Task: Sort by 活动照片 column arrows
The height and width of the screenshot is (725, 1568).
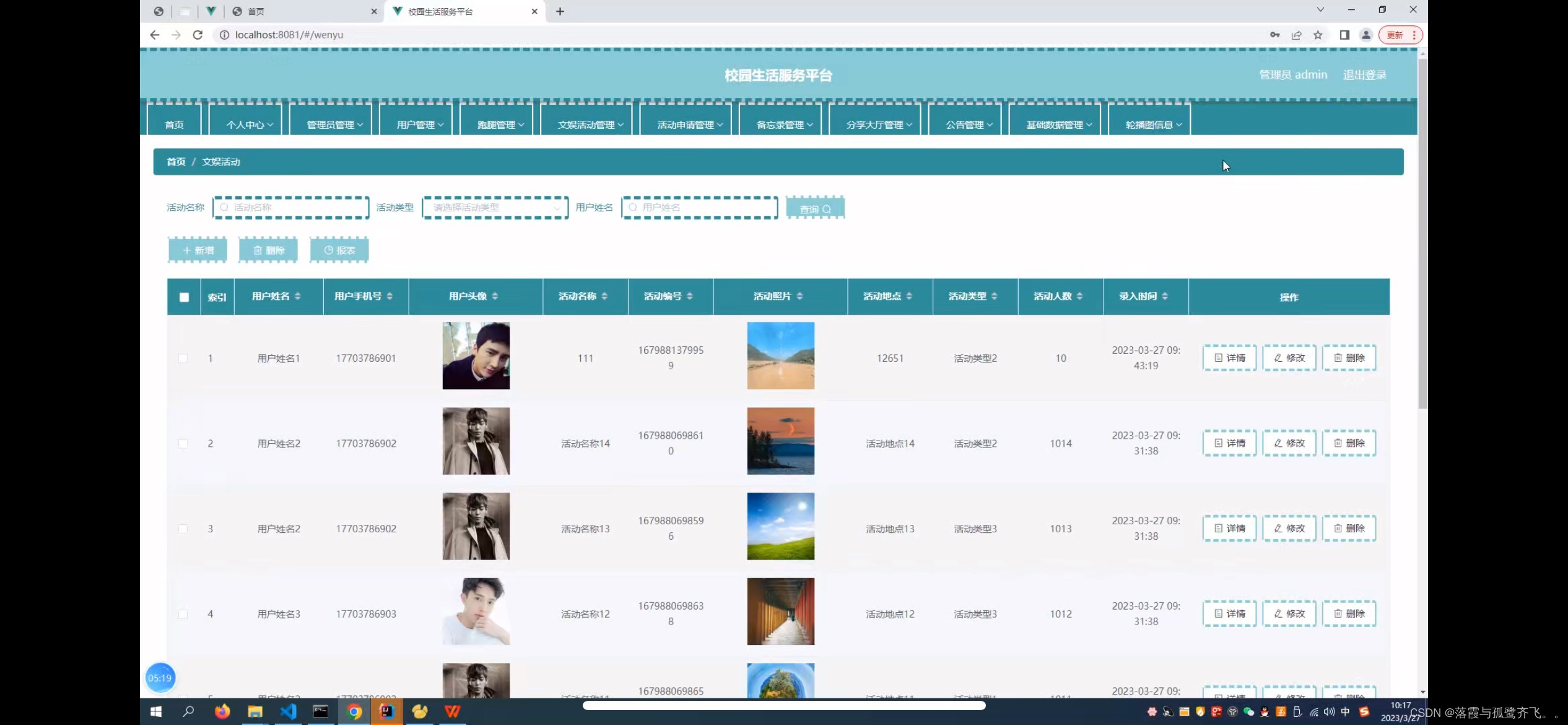Action: [799, 296]
